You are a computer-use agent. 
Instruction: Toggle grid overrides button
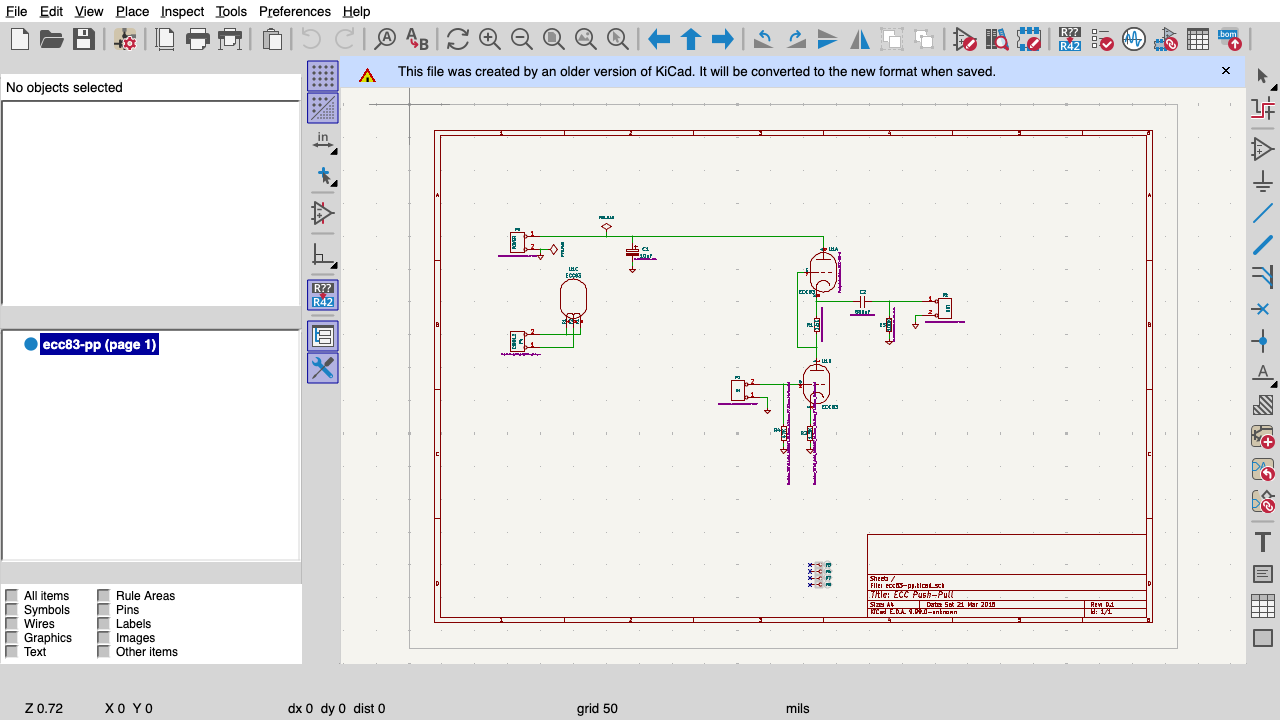322,108
